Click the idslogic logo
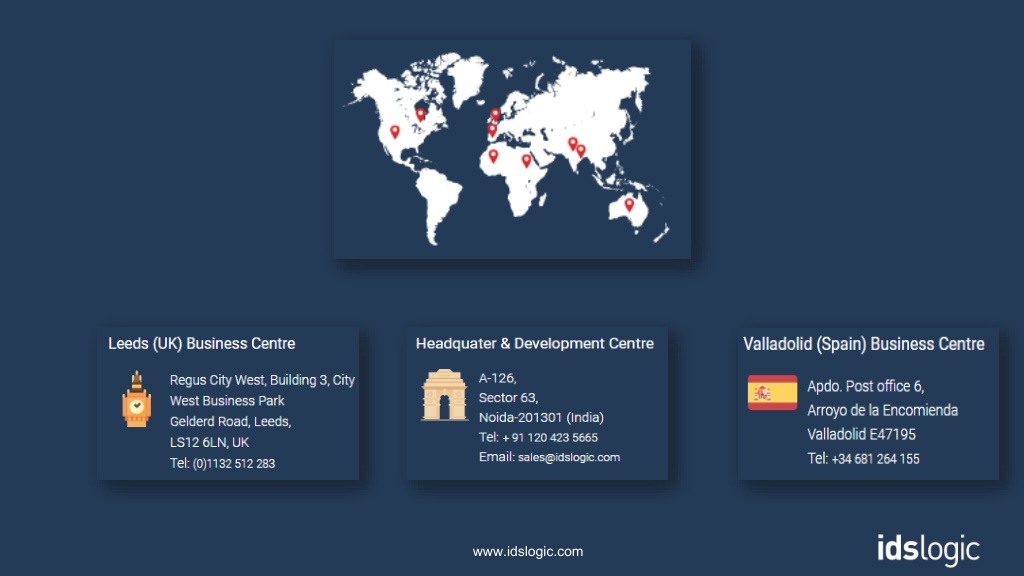Viewport: 1024px width, 576px height. 928,549
